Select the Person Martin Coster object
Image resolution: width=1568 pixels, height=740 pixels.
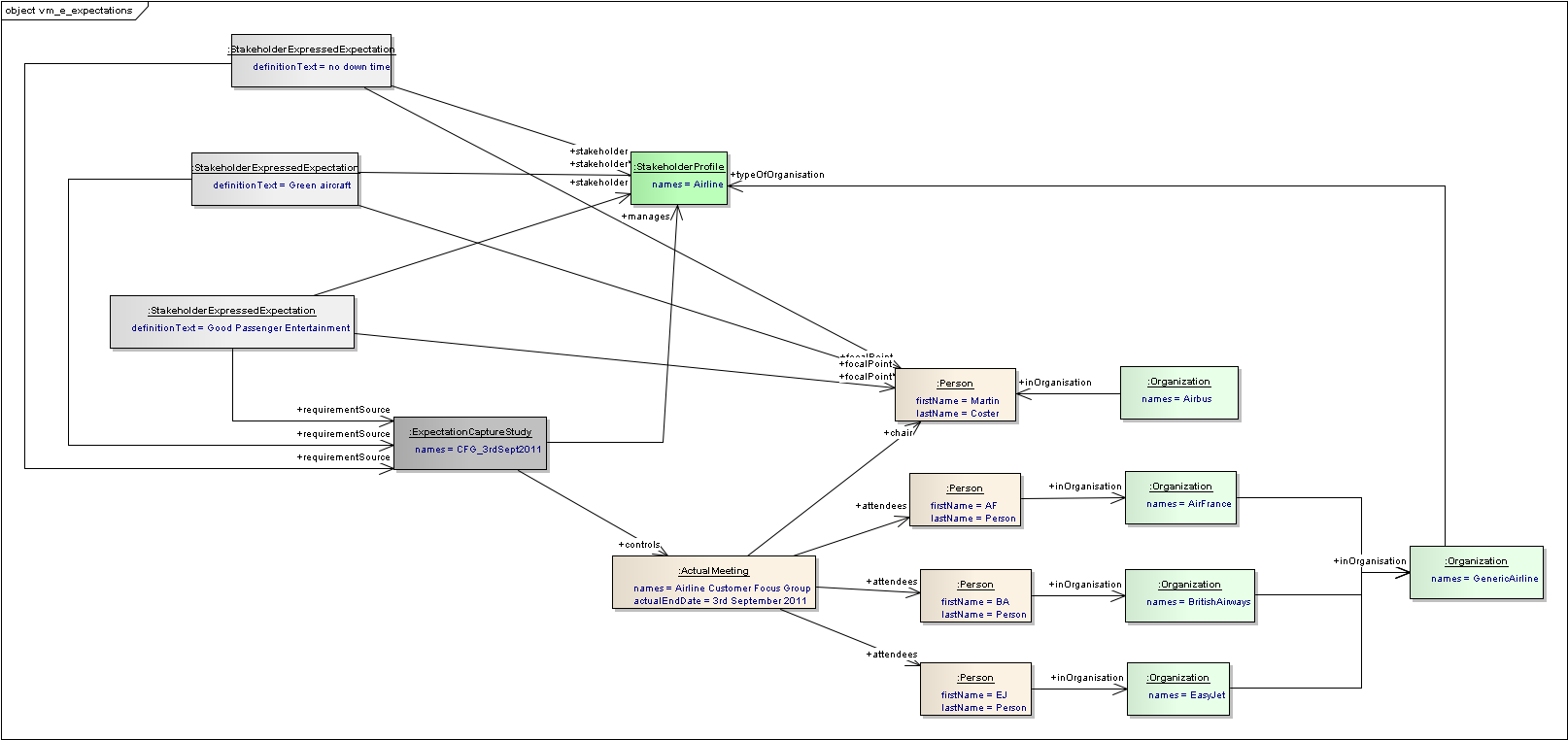pyautogui.click(x=955, y=395)
